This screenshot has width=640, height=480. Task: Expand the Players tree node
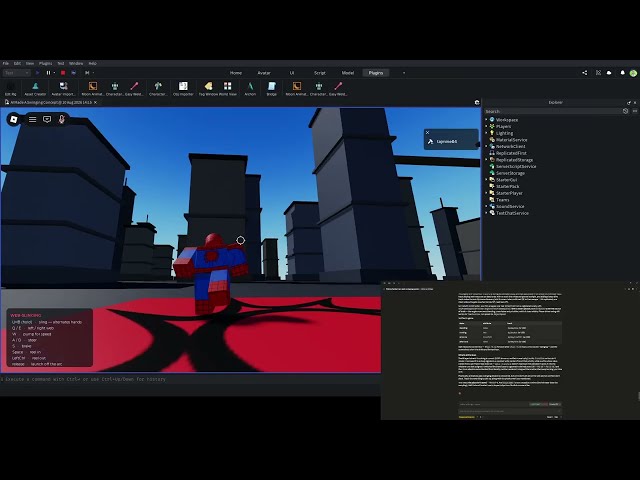click(x=486, y=127)
